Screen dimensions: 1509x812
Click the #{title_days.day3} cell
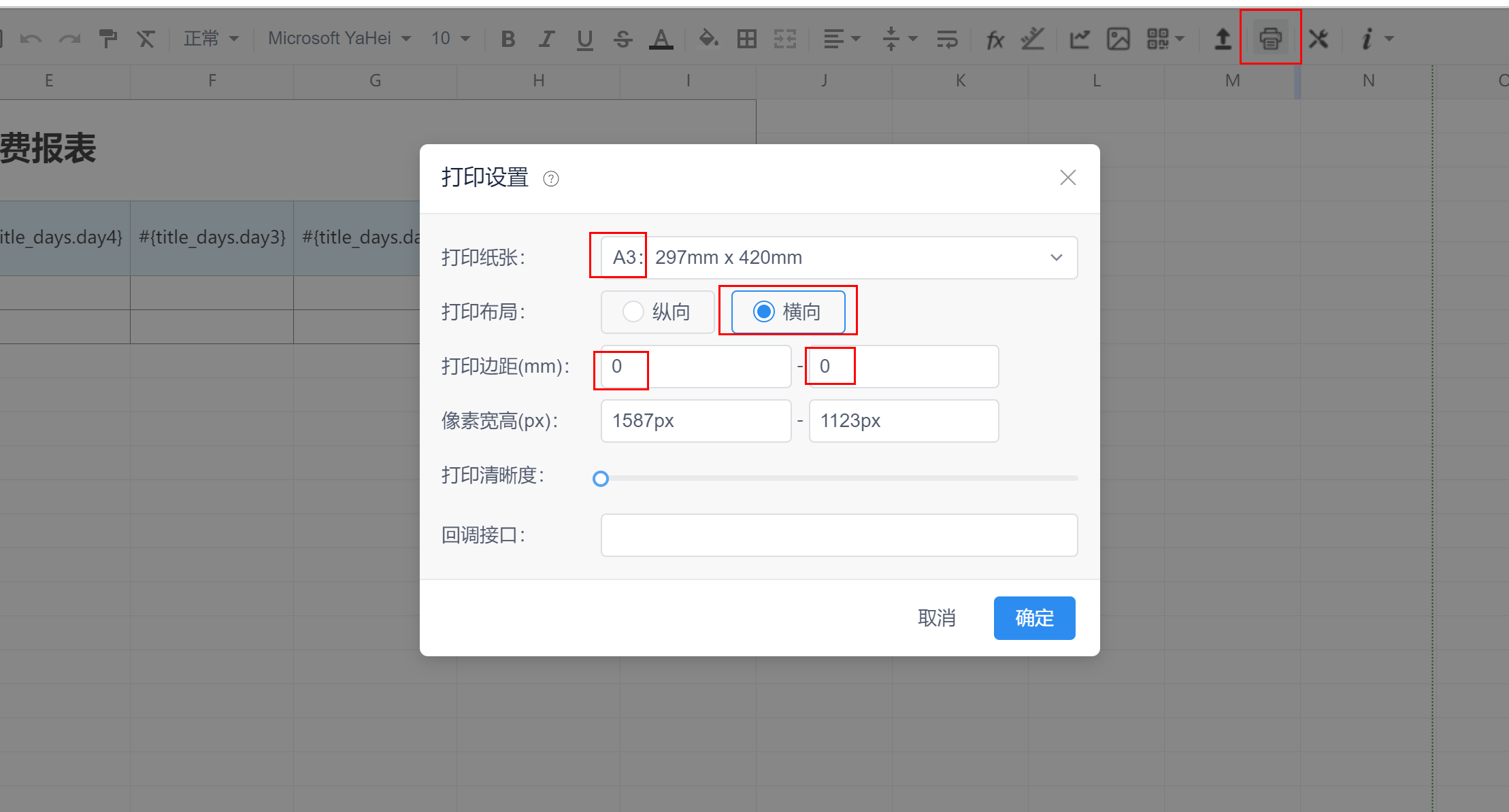(x=212, y=238)
